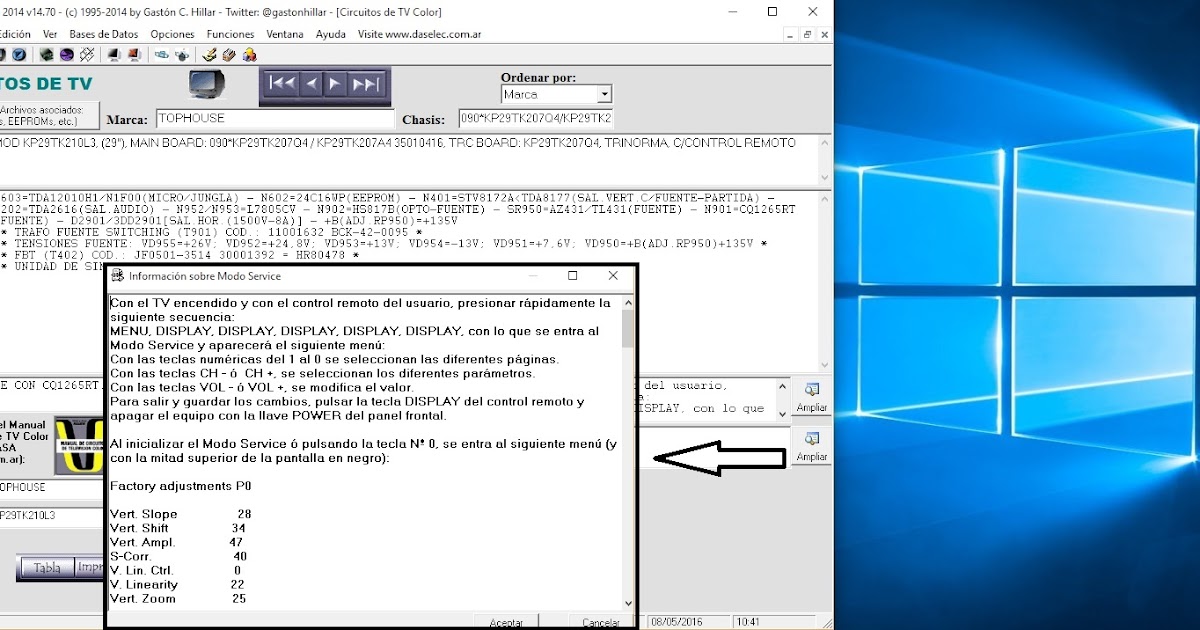The height and width of the screenshot is (630, 1200).
Task: Click the blue connector toolbar icon
Action: (x=162, y=54)
